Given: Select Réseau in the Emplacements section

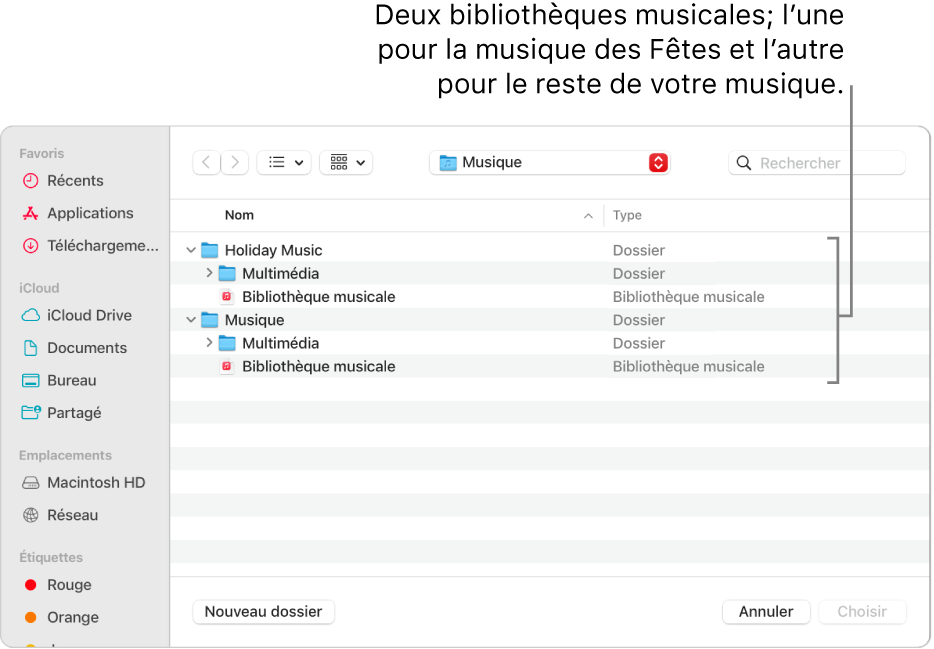Looking at the screenshot, I should pos(73,515).
